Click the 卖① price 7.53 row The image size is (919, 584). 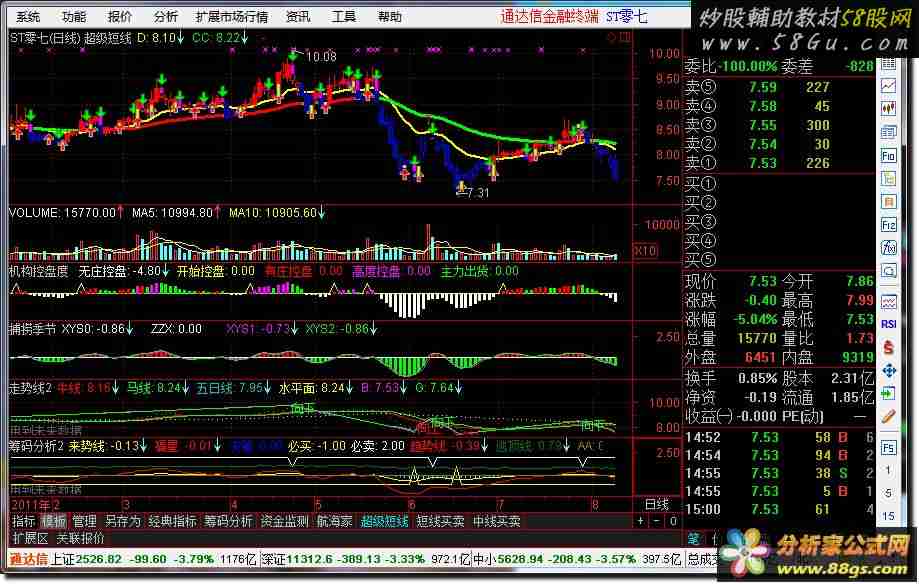click(x=779, y=163)
